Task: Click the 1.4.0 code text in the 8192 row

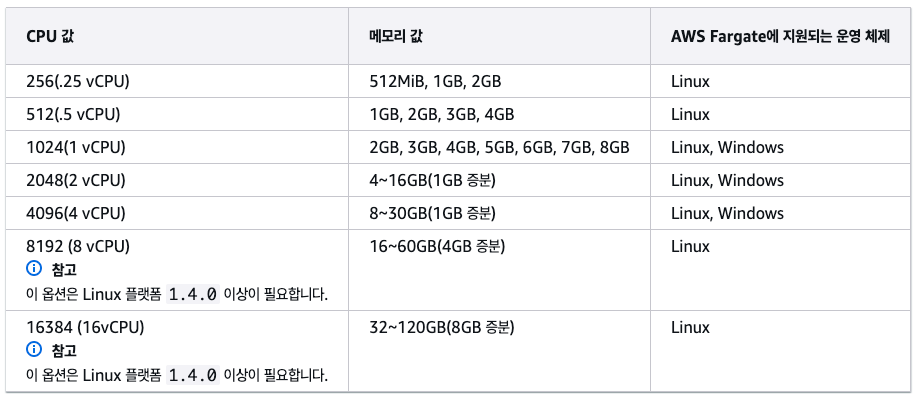Action: pos(193,294)
